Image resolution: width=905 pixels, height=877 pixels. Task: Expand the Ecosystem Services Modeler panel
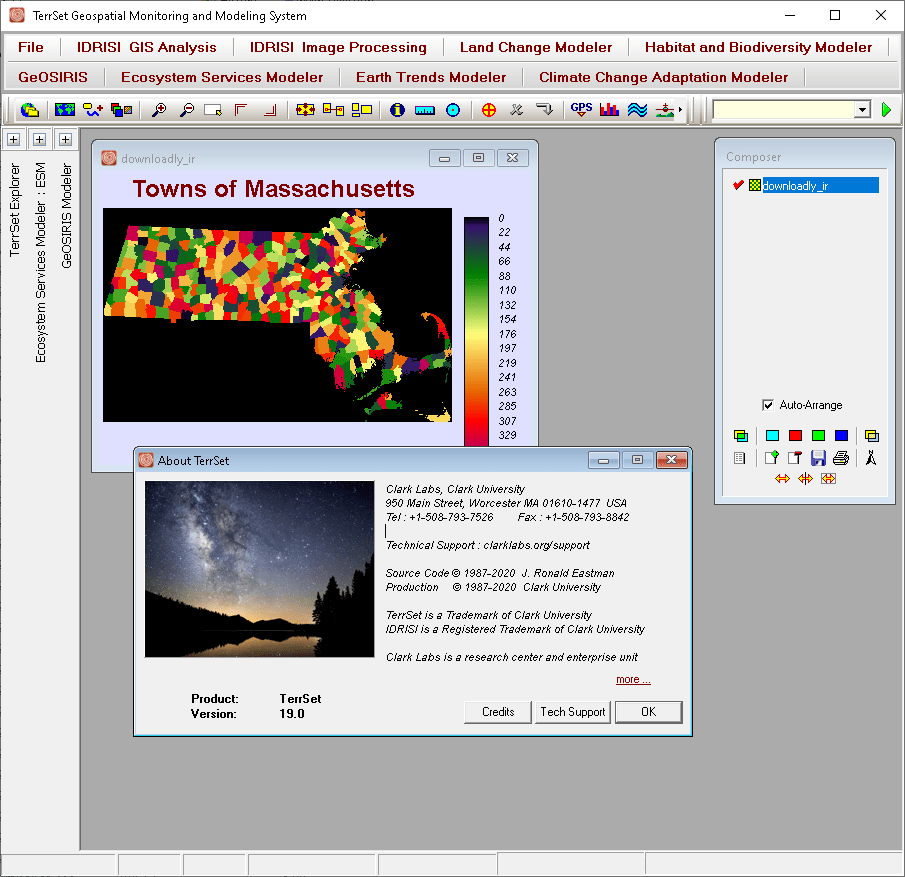pyautogui.click(x=40, y=140)
